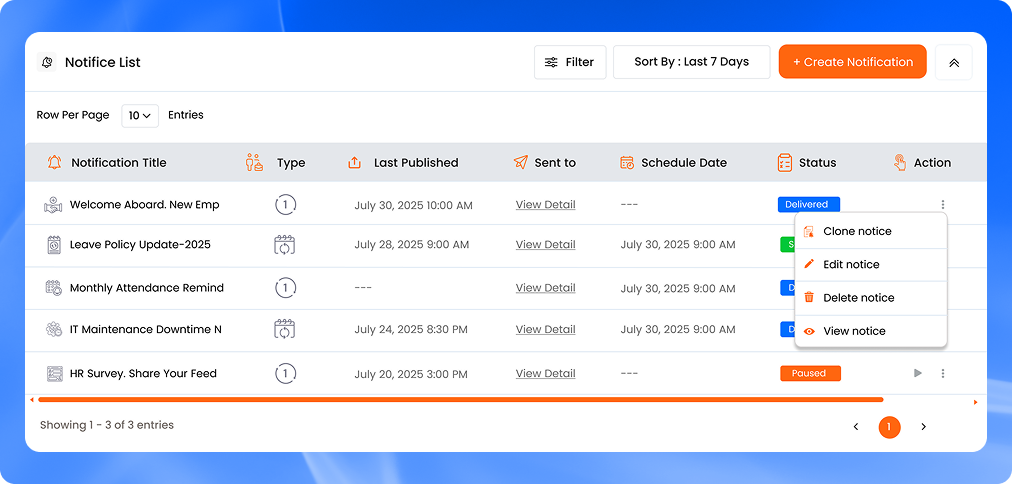Open the rows per page dropdown

pyautogui.click(x=140, y=116)
